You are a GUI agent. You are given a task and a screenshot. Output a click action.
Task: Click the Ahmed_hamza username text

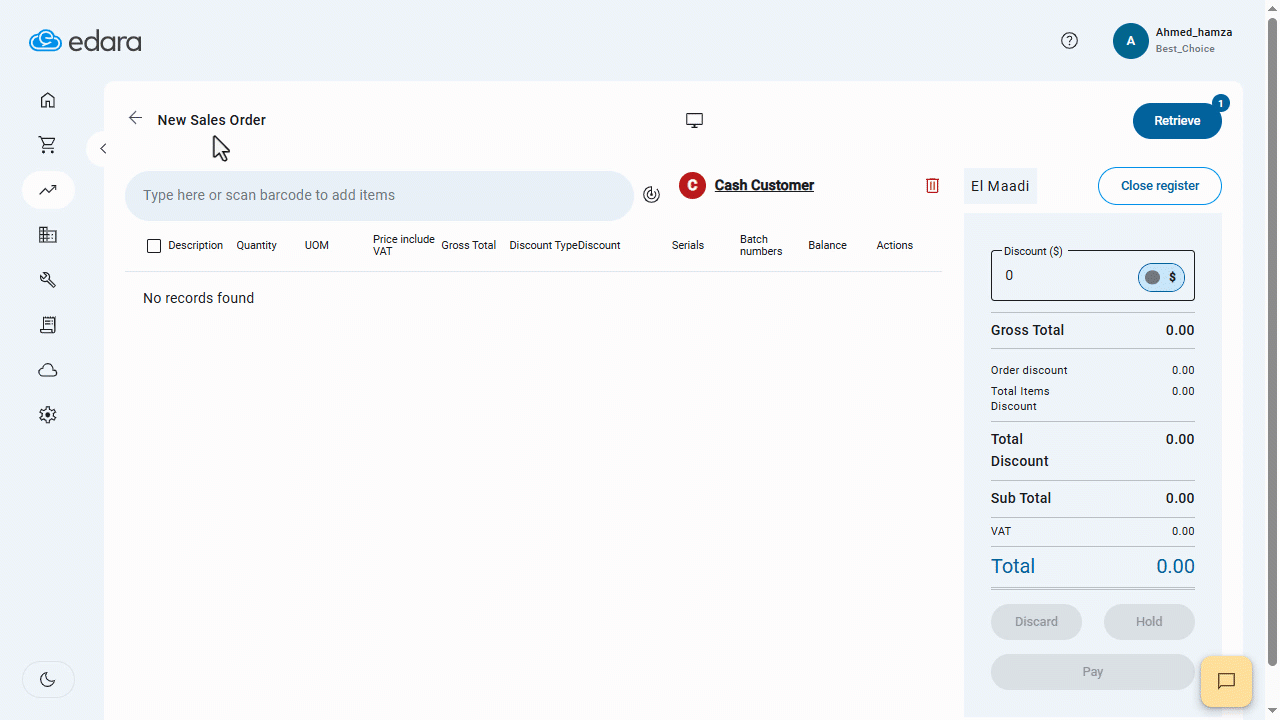pyautogui.click(x=1194, y=32)
